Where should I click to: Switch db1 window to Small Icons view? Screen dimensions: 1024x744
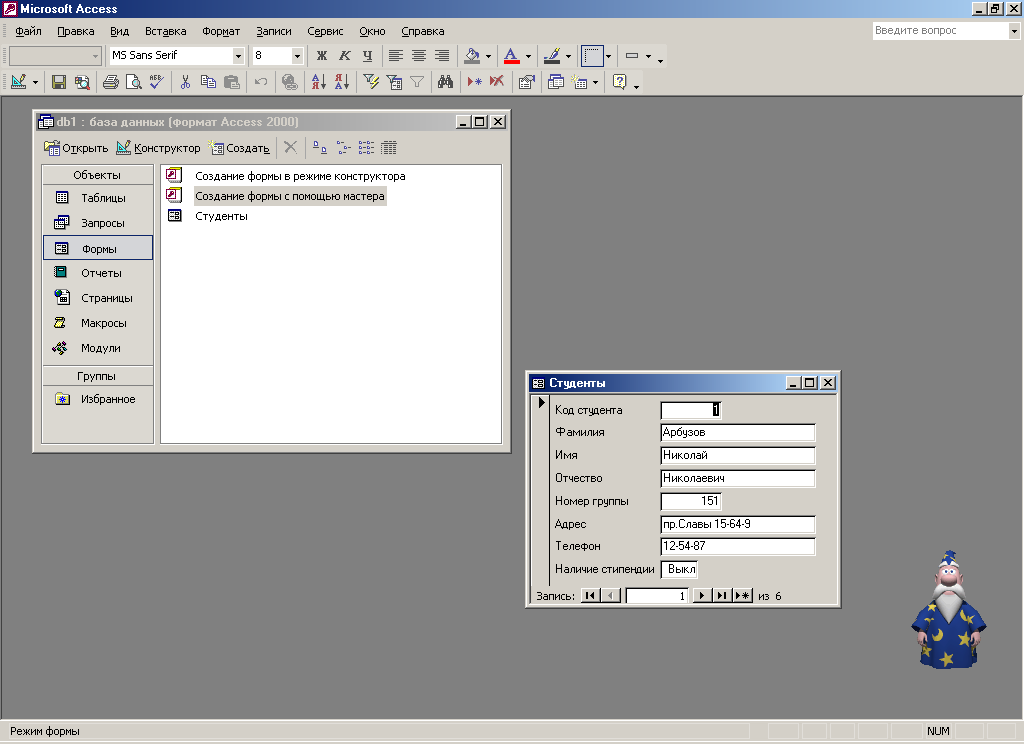343,148
